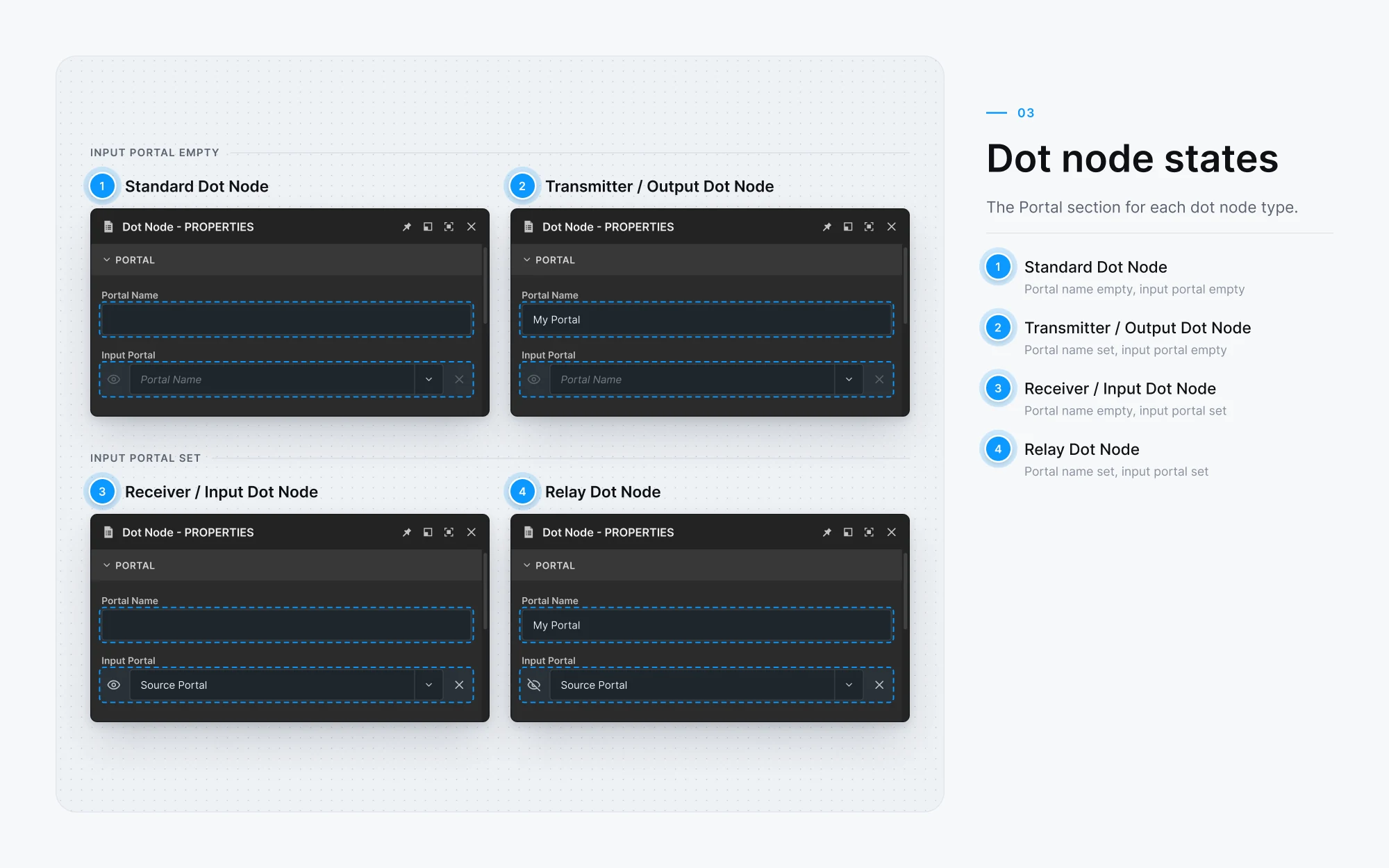1389x868 pixels.
Task: Click document icon in Transmitter / Output panel header
Action: click(x=529, y=227)
